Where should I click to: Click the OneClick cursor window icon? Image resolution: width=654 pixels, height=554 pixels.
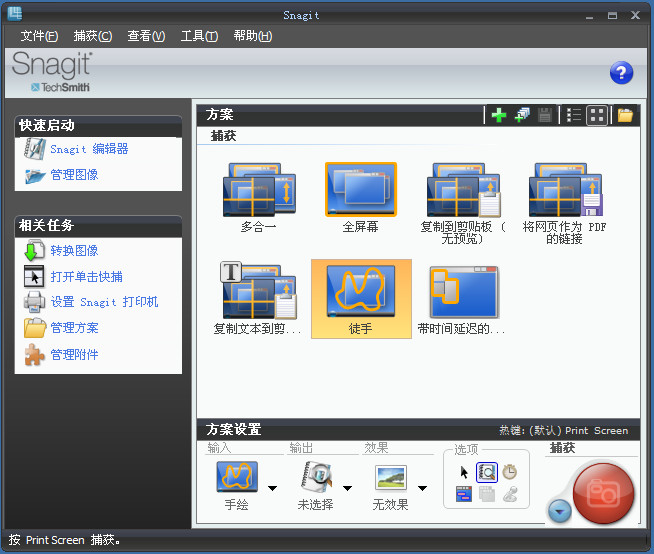point(34,276)
